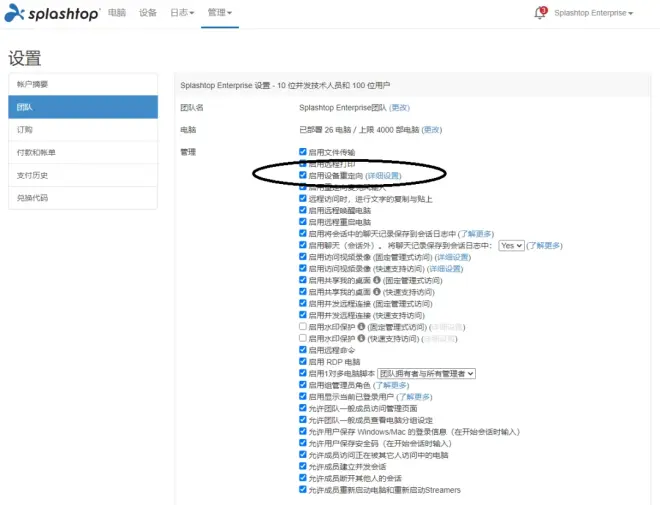This screenshot has height=505, width=660.
Task: Select 兑换代码 in the sidebar
Action: (x=83, y=198)
